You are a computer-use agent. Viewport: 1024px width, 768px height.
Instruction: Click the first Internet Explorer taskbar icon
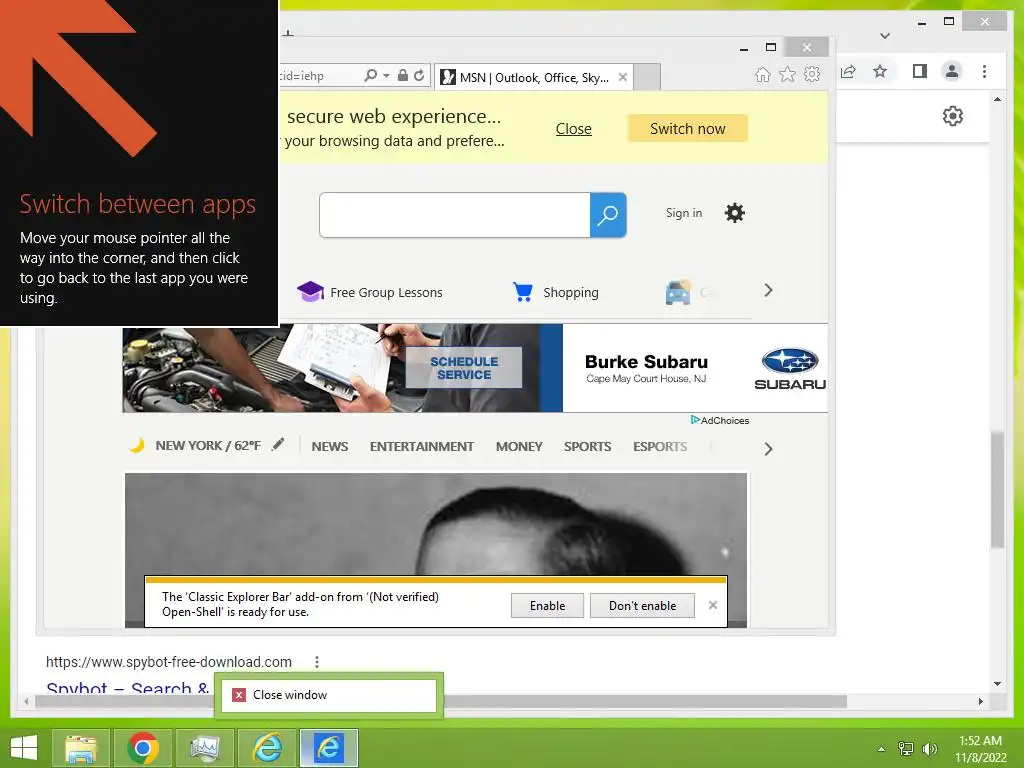[x=266, y=748]
